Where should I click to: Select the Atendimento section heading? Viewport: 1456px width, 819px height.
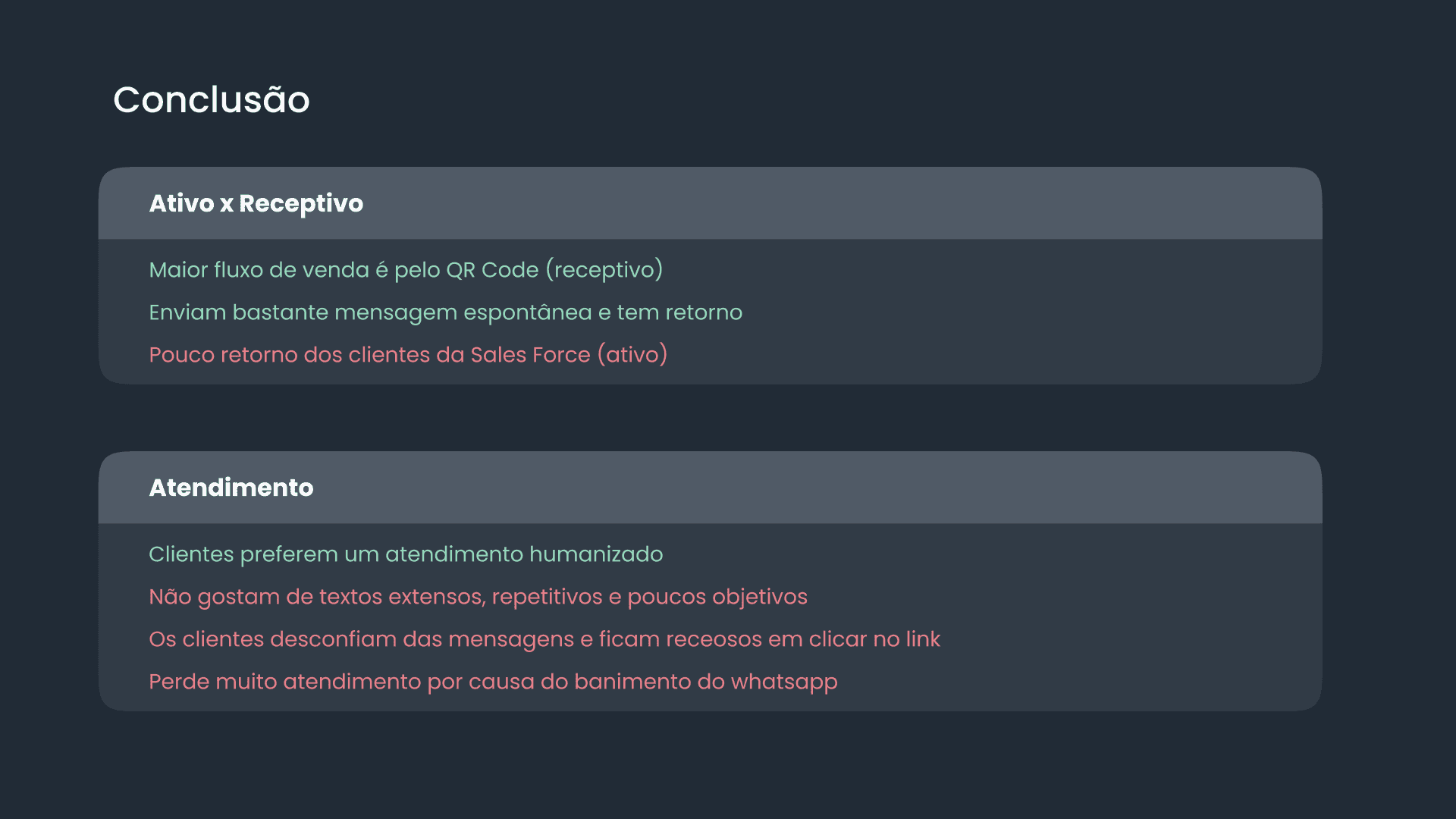[x=231, y=488]
